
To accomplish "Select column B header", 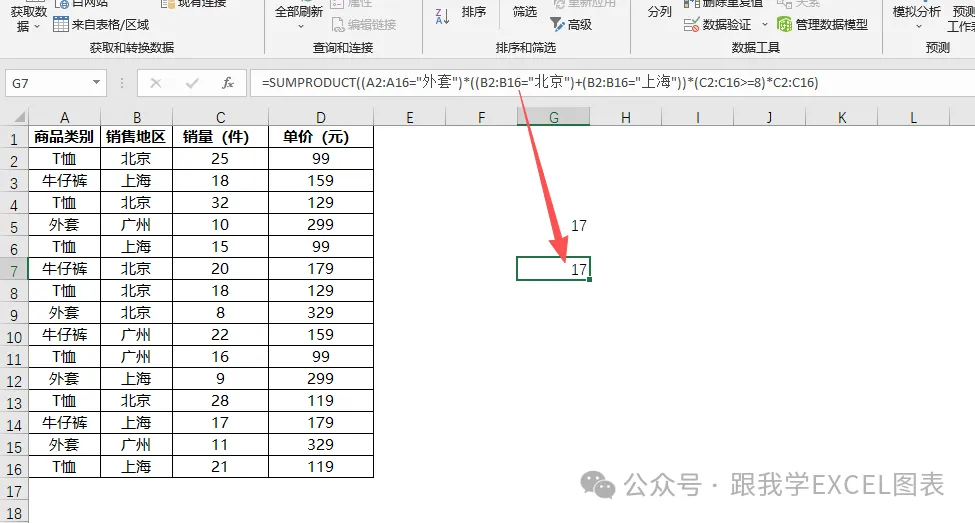I will [x=136, y=117].
